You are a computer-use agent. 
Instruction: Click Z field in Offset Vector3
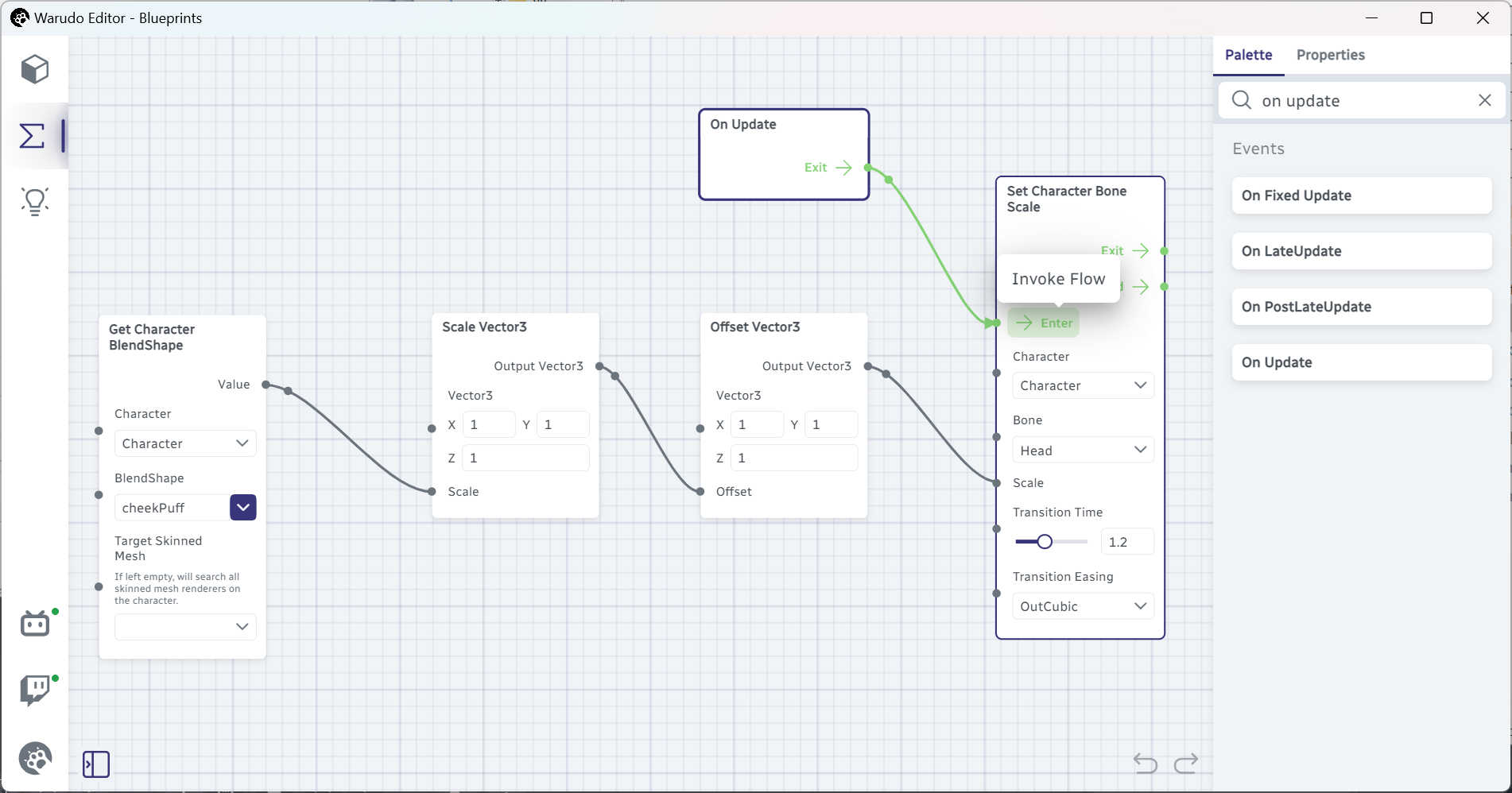pyautogui.click(x=794, y=458)
